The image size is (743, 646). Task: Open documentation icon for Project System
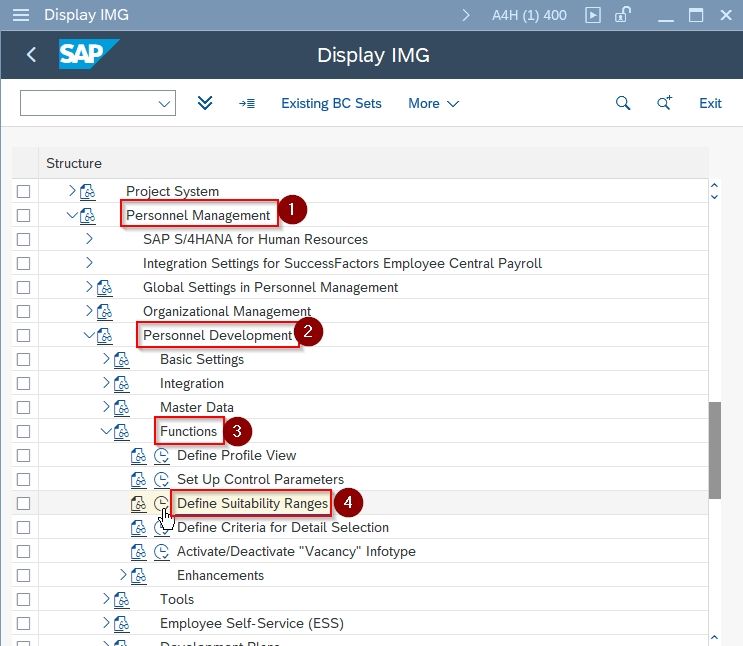87,191
